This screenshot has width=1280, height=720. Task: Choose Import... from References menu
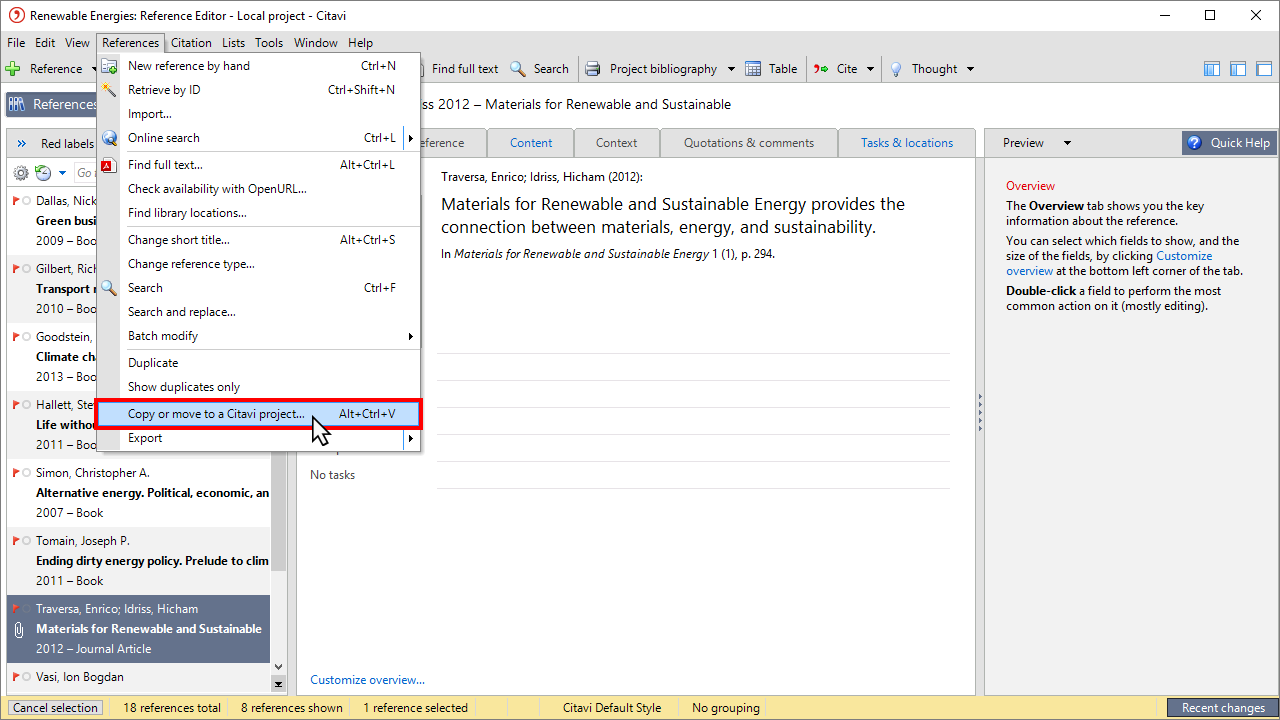[x=258, y=114]
